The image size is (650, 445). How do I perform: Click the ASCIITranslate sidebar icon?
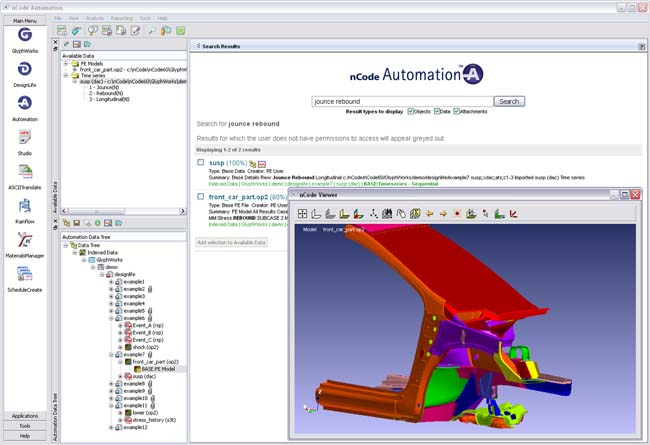pos(25,171)
